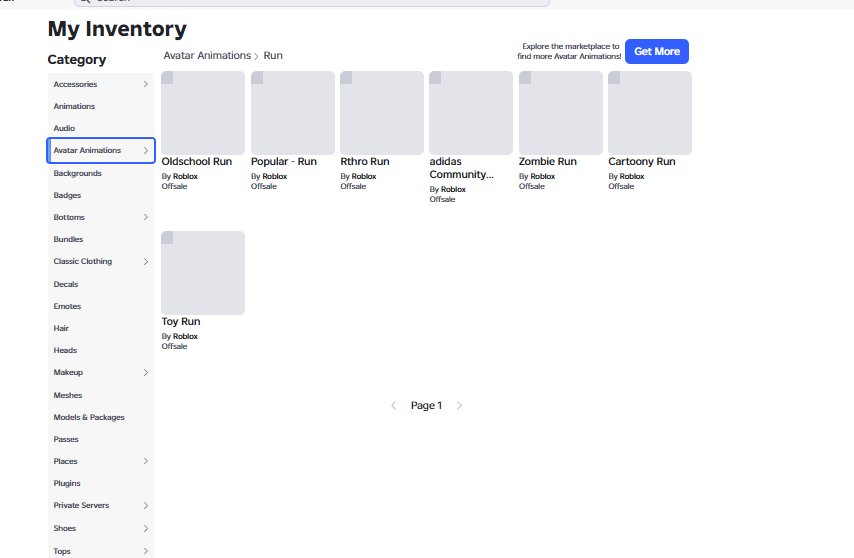854x558 pixels.
Task: Select the Places category label
Action: pos(65,461)
